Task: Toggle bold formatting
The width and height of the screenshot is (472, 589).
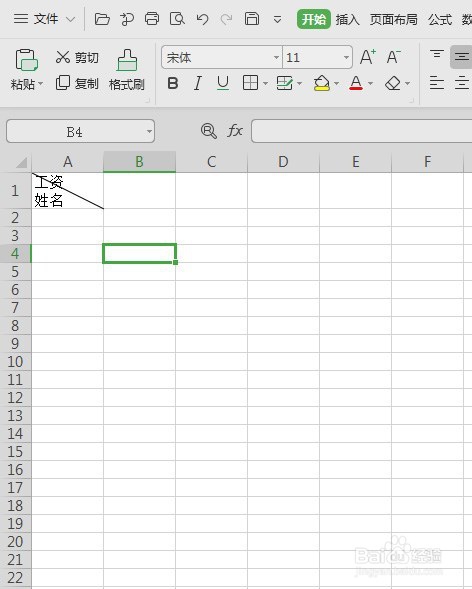Action: point(173,83)
